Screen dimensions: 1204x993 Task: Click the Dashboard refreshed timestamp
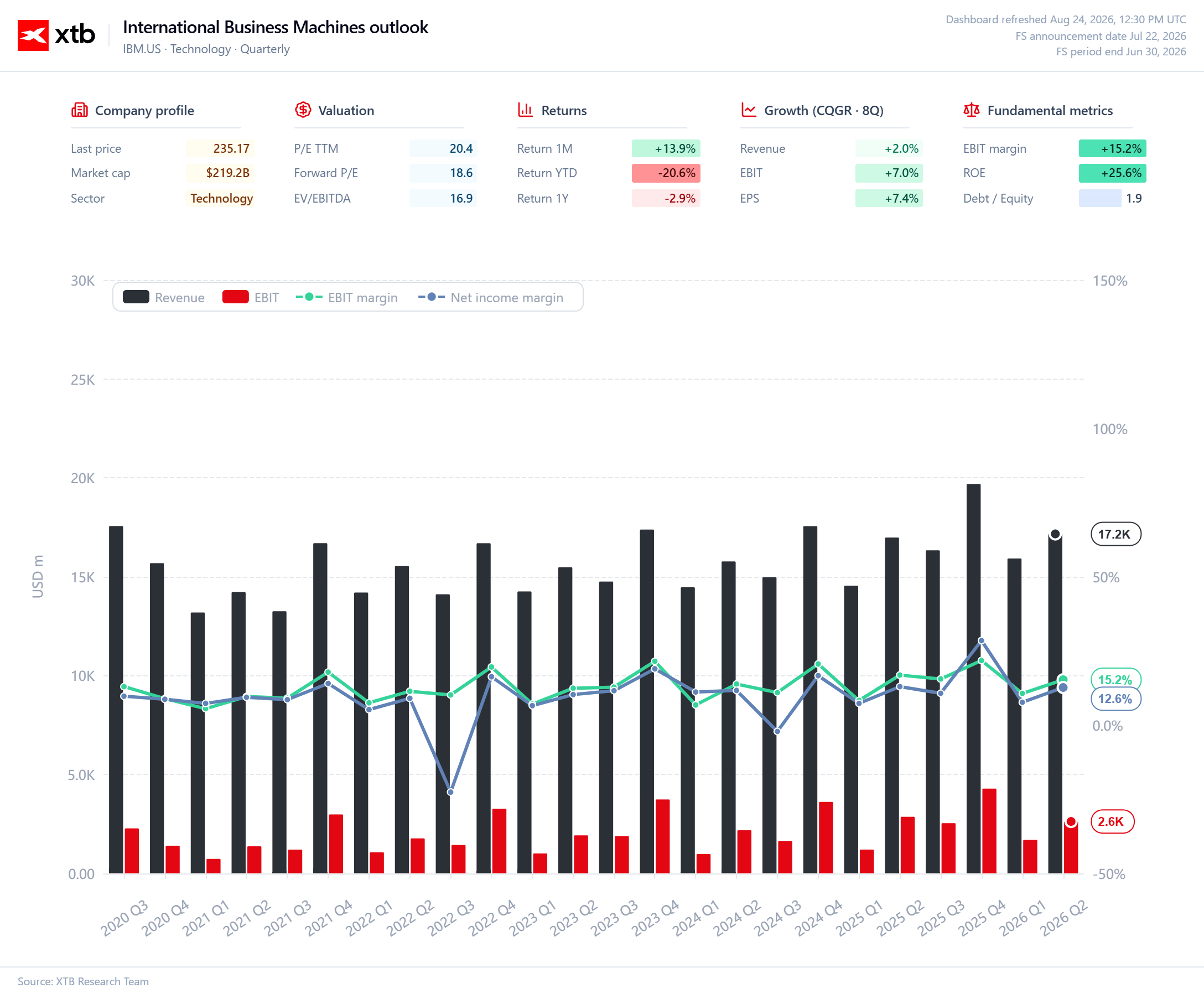point(1066,19)
